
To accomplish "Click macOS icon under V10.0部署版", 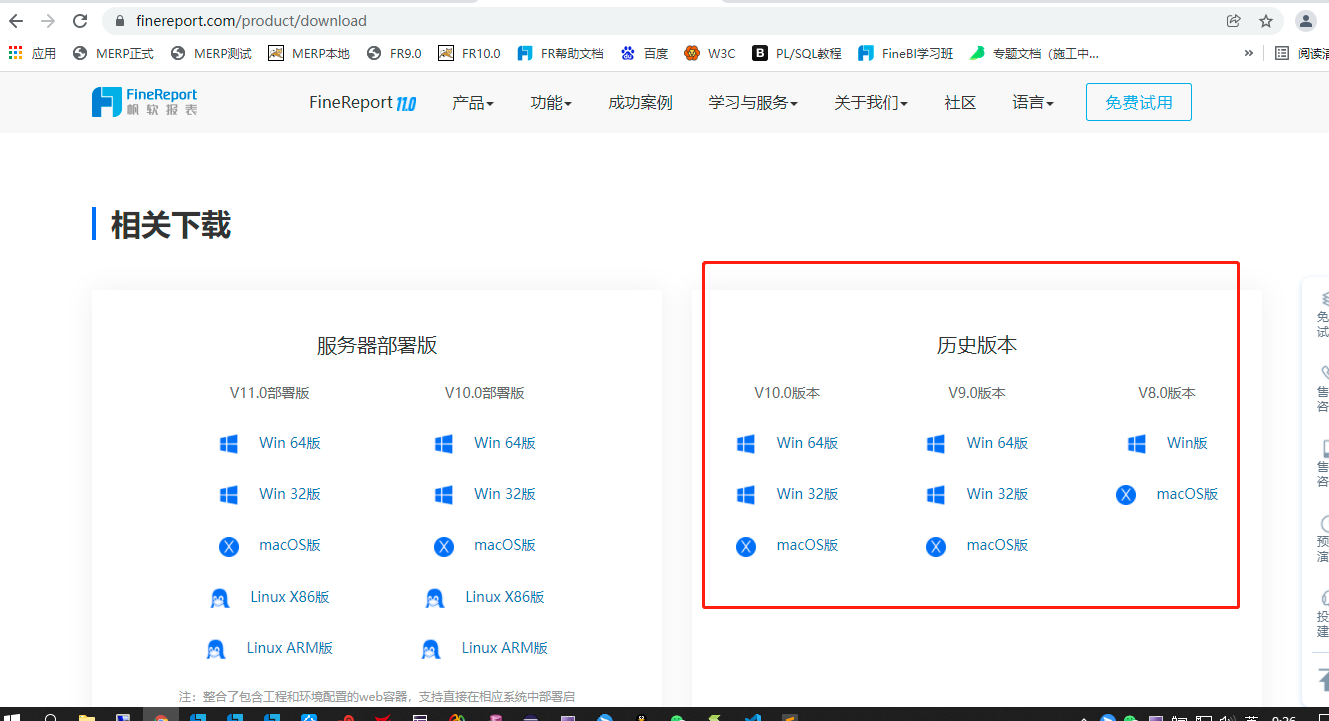I will [444, 546].
